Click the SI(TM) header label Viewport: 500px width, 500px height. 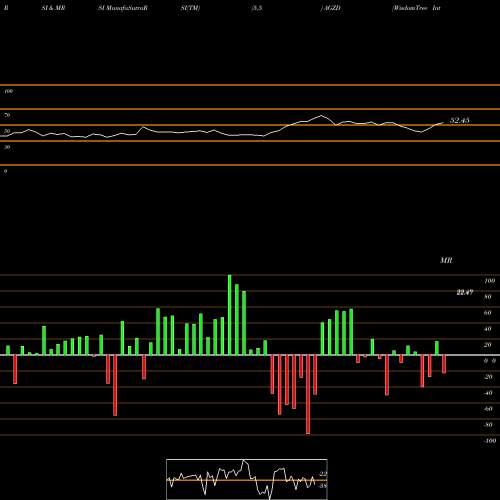tap(190, 8)
